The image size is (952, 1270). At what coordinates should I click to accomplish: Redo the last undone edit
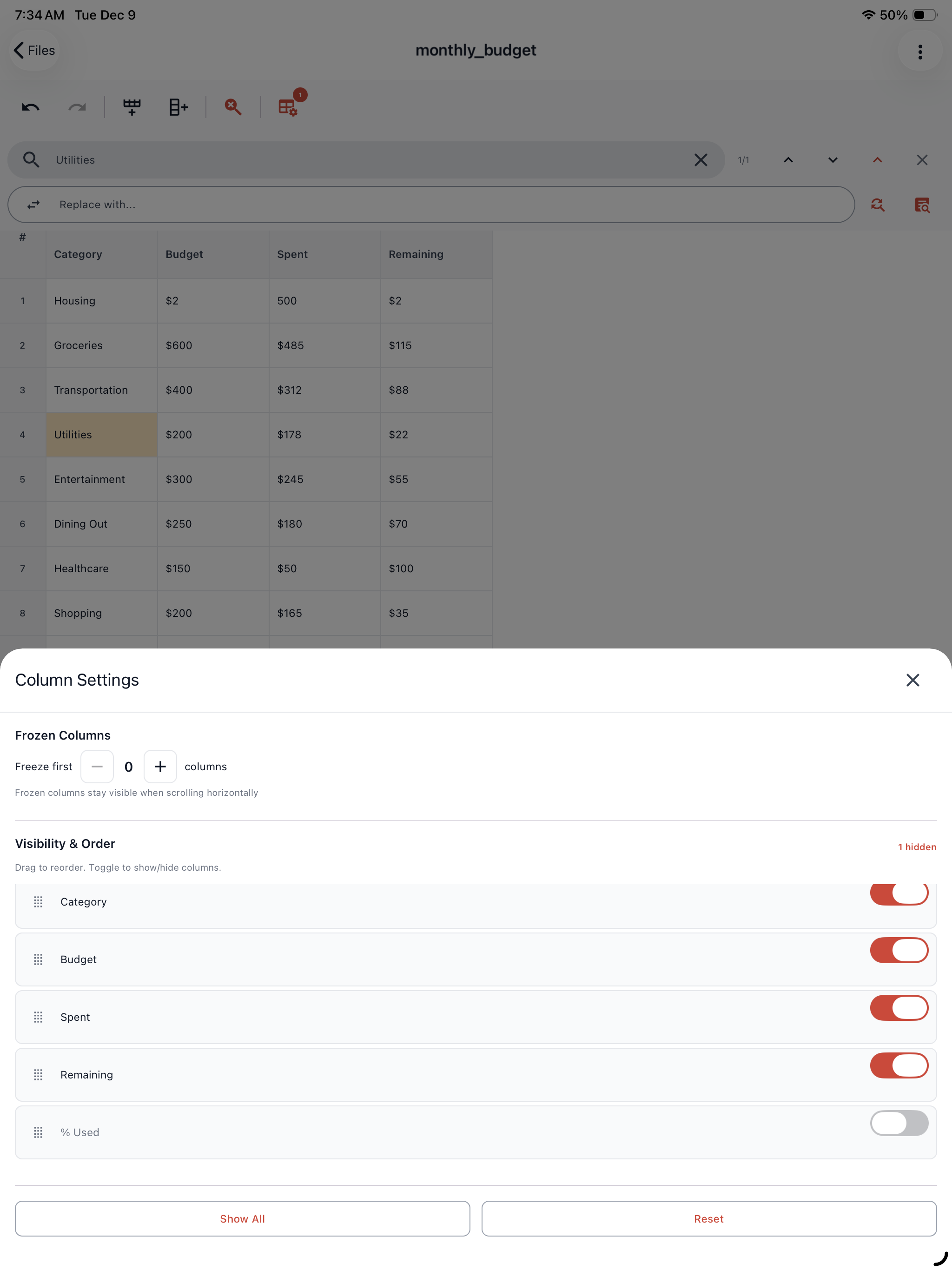pyautogui.click(x=77, y=107)
